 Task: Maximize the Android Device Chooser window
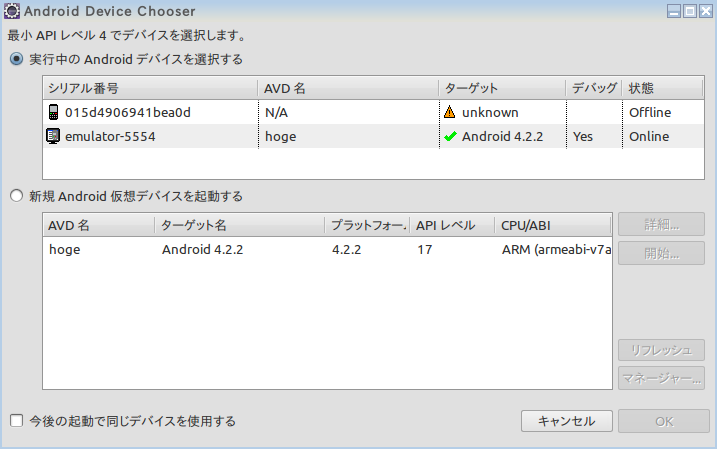point(690,11)
